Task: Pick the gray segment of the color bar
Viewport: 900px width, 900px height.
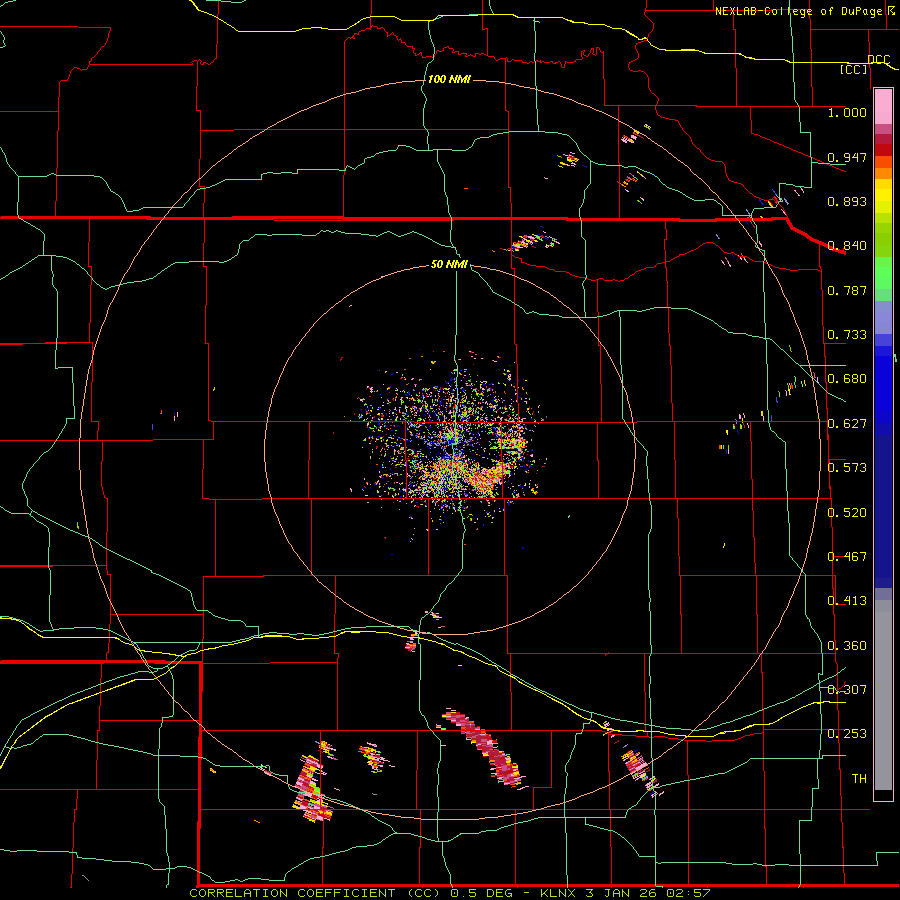Action: pyautogui.click(x=883, y=695)
